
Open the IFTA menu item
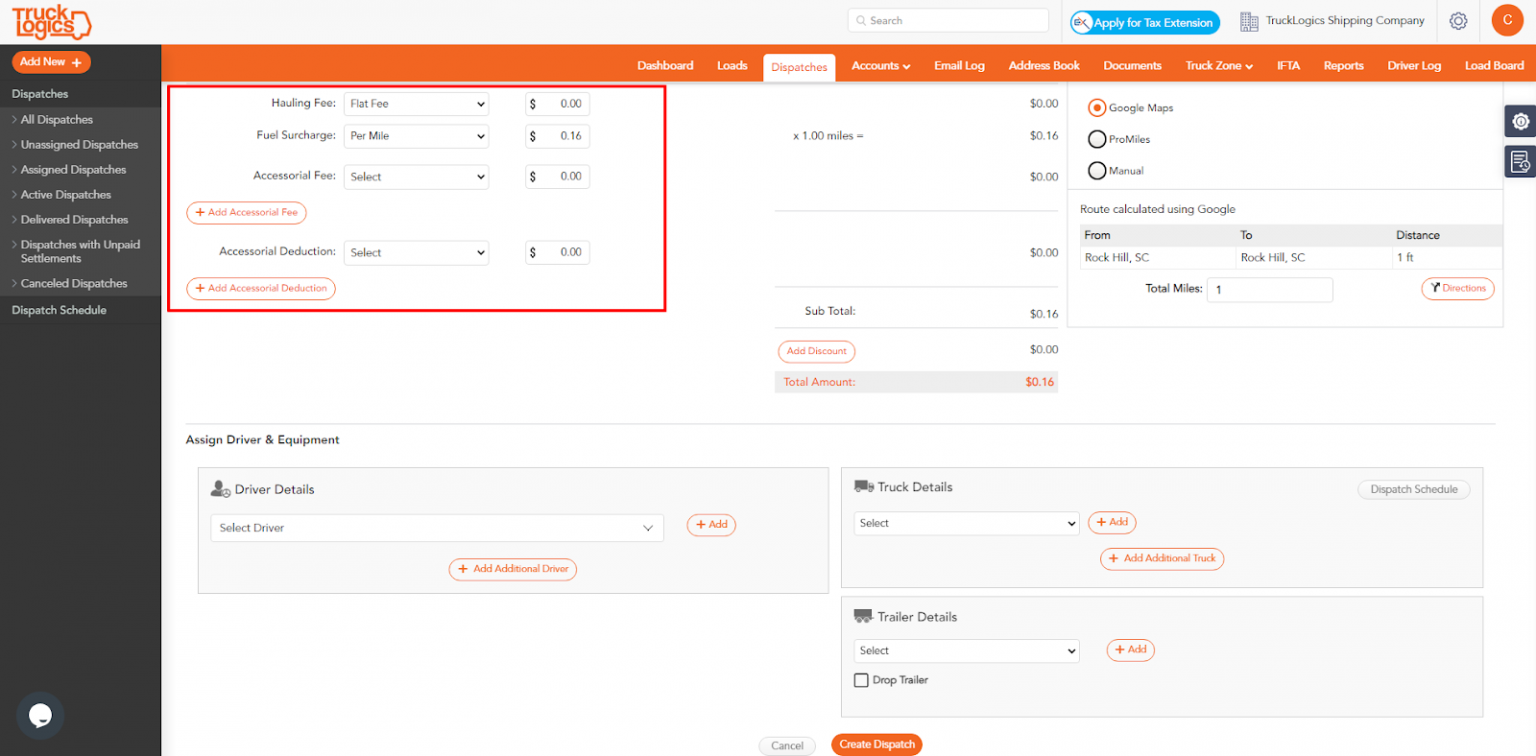click(1288, 65)
